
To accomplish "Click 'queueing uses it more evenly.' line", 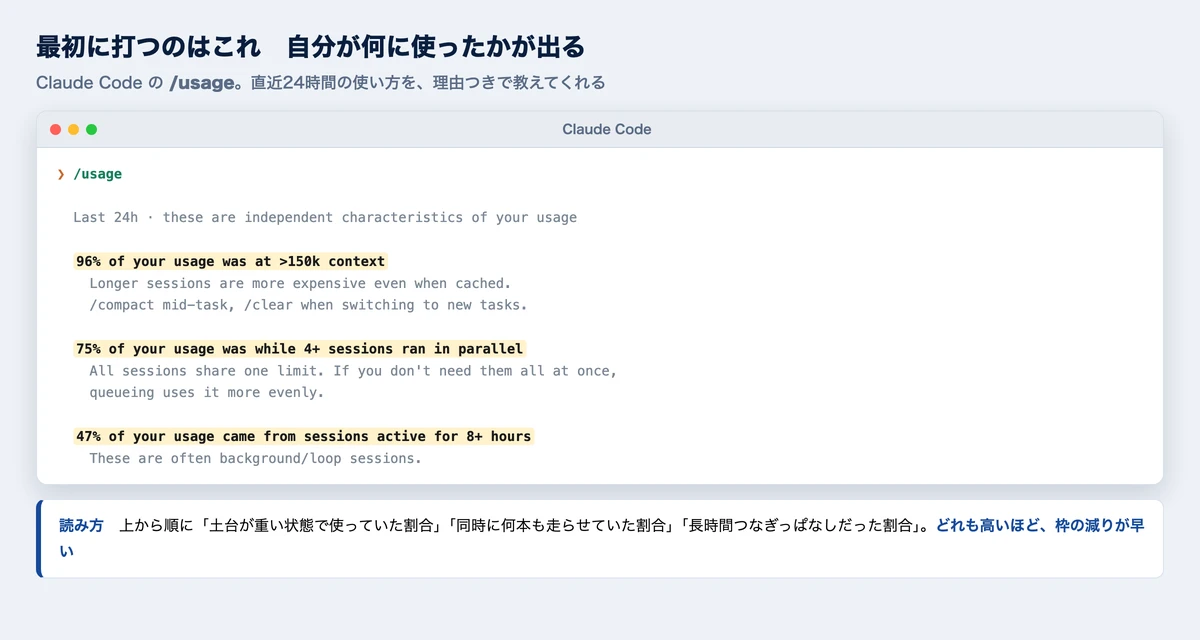I will pyautogui.click(x=206, y=393).
